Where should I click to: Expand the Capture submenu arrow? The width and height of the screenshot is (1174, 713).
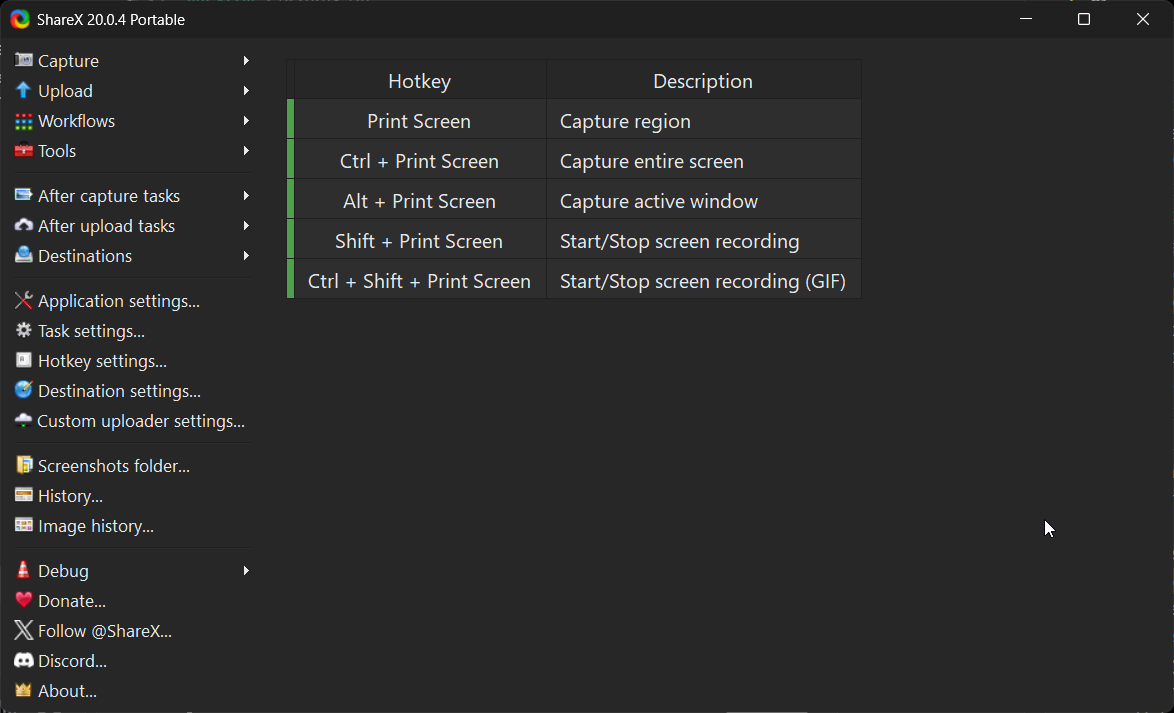[246, 60]
